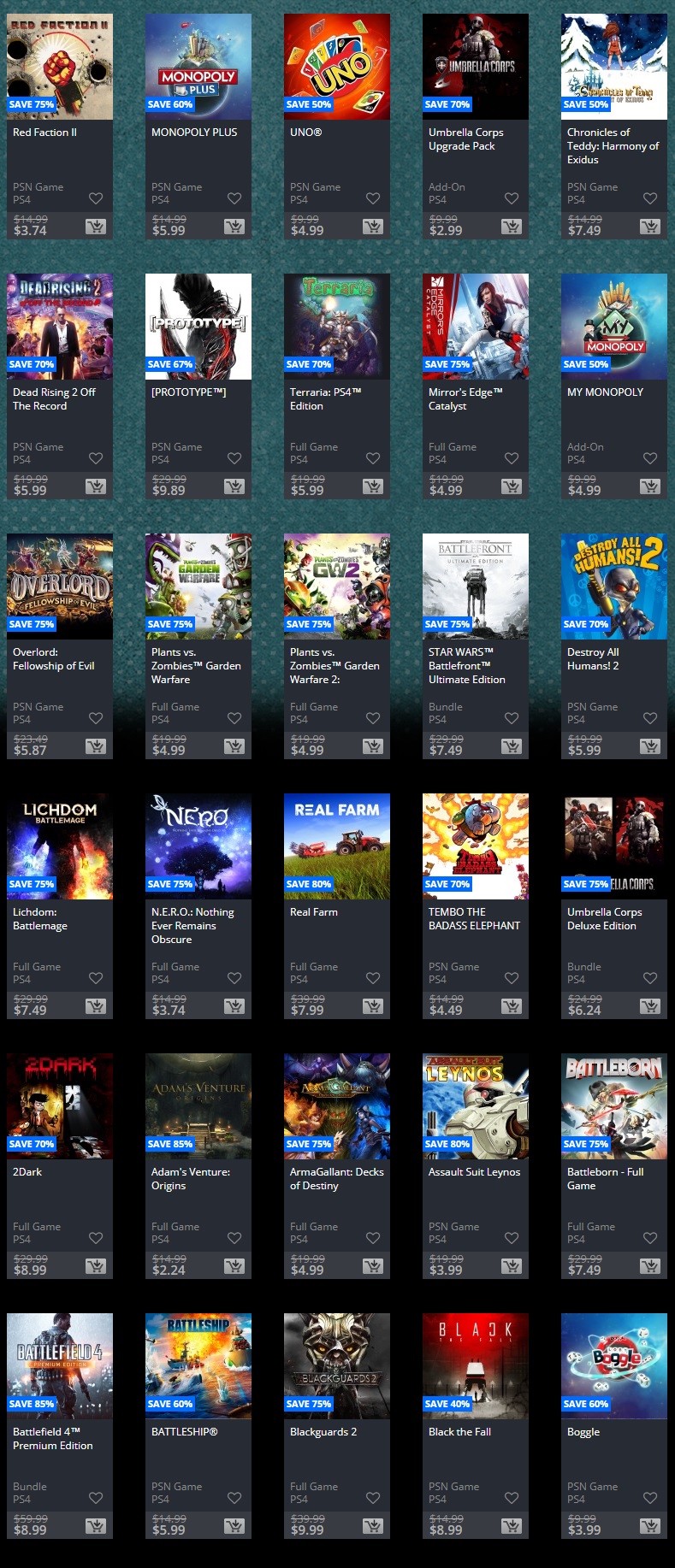Viewport: 675px width, 1568px height.
Task: View Blackguards 2 cover image
Action: 337,1366
